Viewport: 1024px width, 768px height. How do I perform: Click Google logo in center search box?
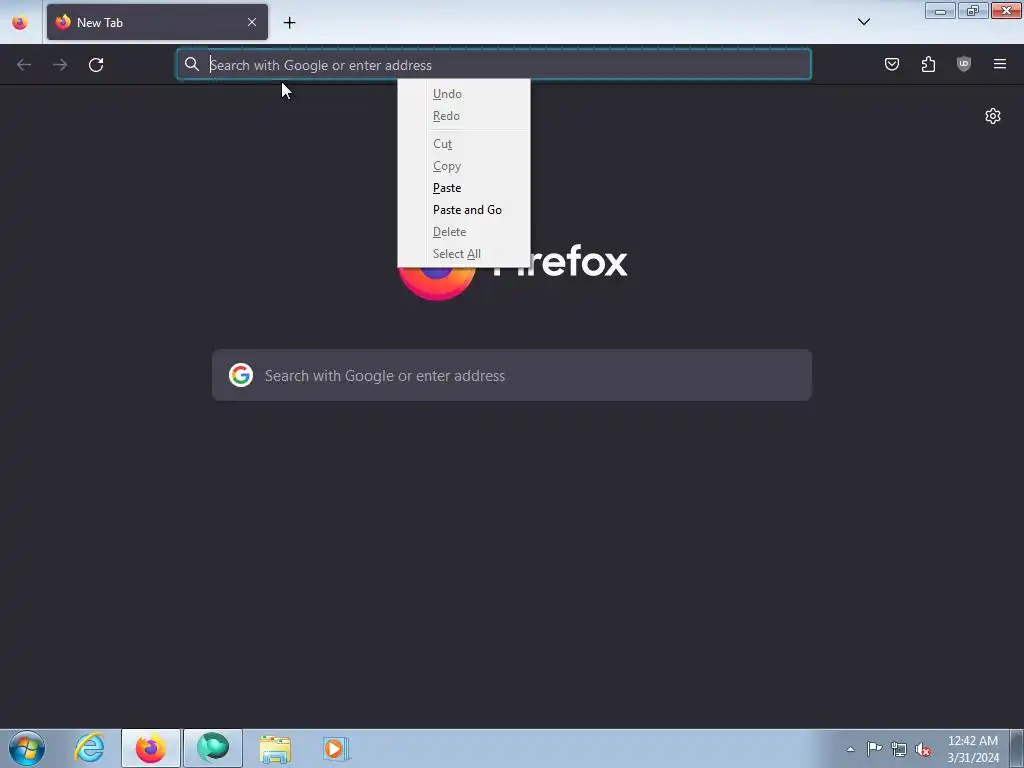241,376
